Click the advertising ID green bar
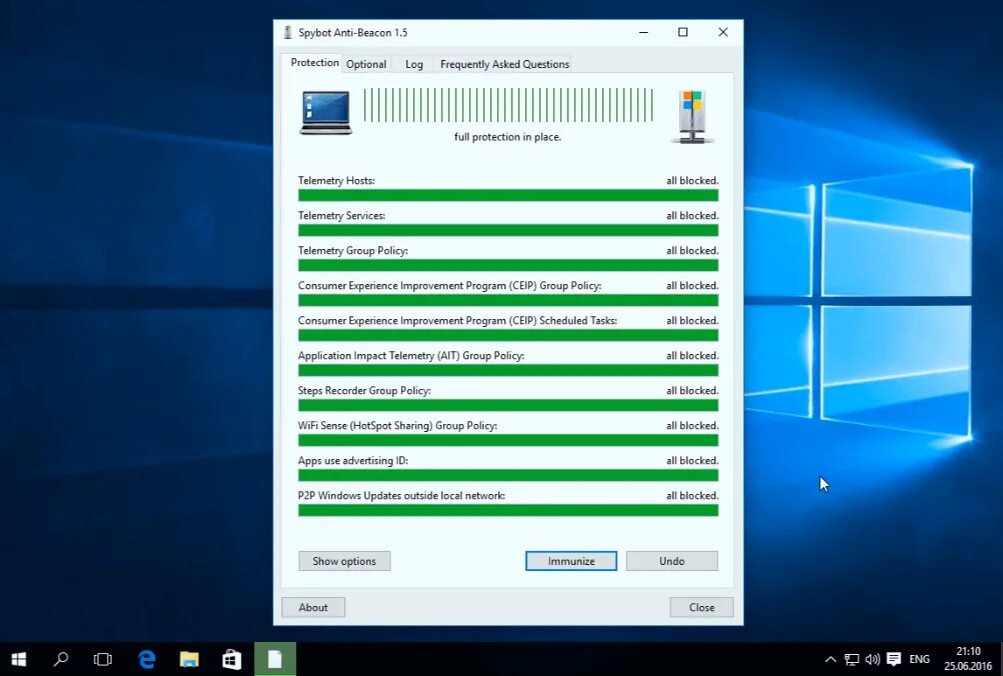 point(508,475)
